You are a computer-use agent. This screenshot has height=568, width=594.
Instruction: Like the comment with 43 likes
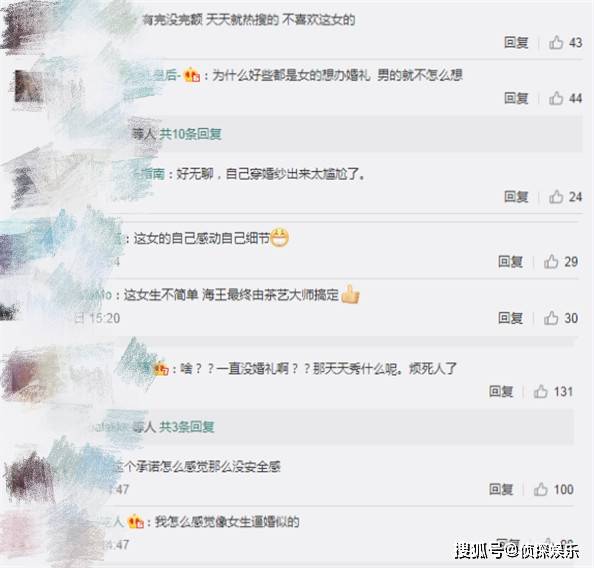pyautogui.click(x=556, y=42)
